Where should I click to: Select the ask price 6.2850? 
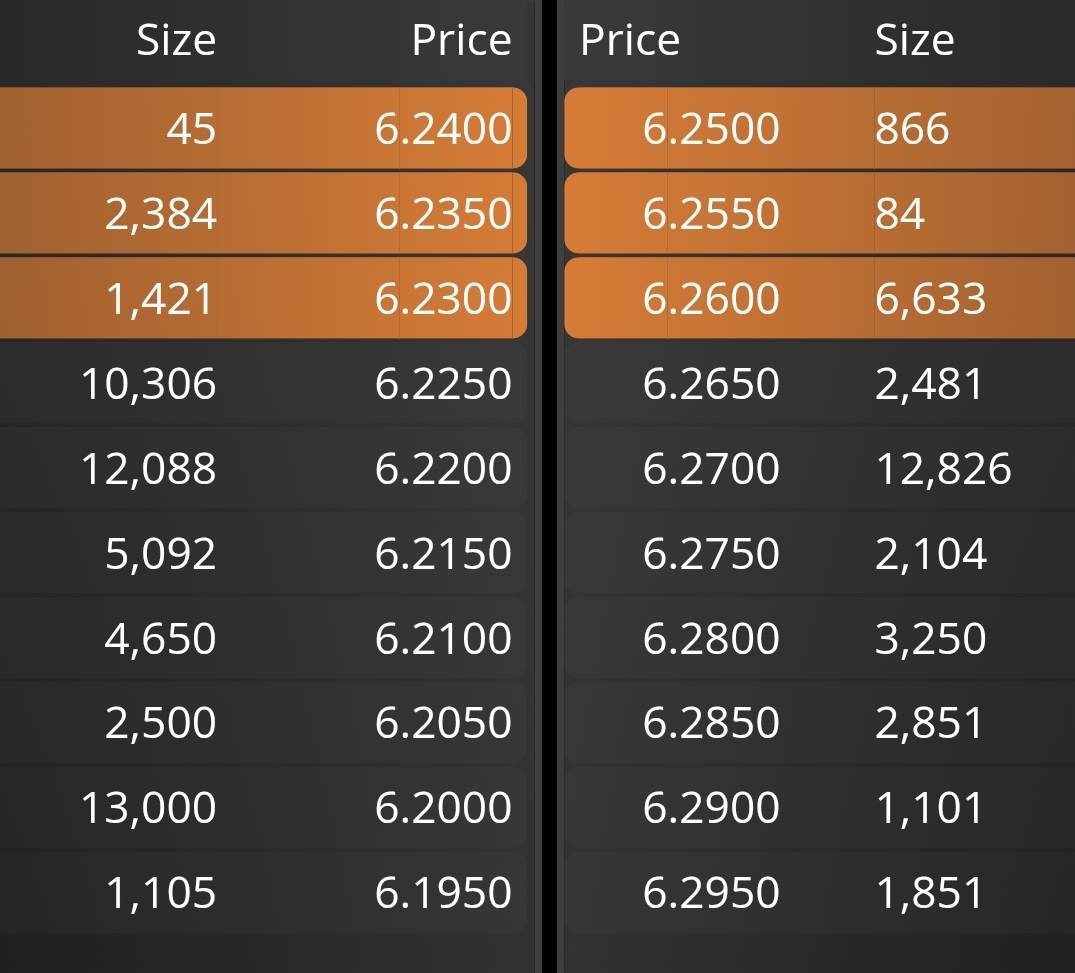tap(711, 723)
